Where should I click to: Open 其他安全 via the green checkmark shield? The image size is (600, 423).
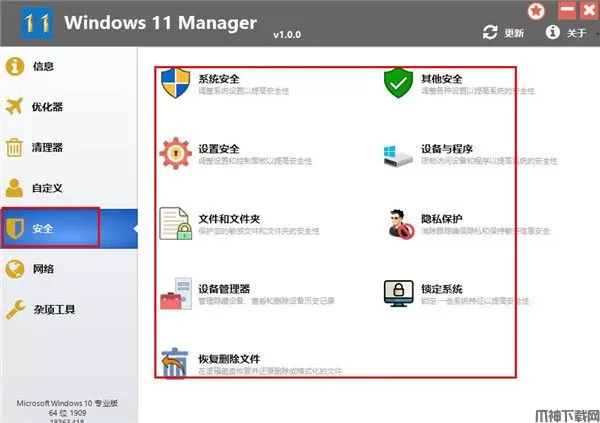(x=398, y=83)
